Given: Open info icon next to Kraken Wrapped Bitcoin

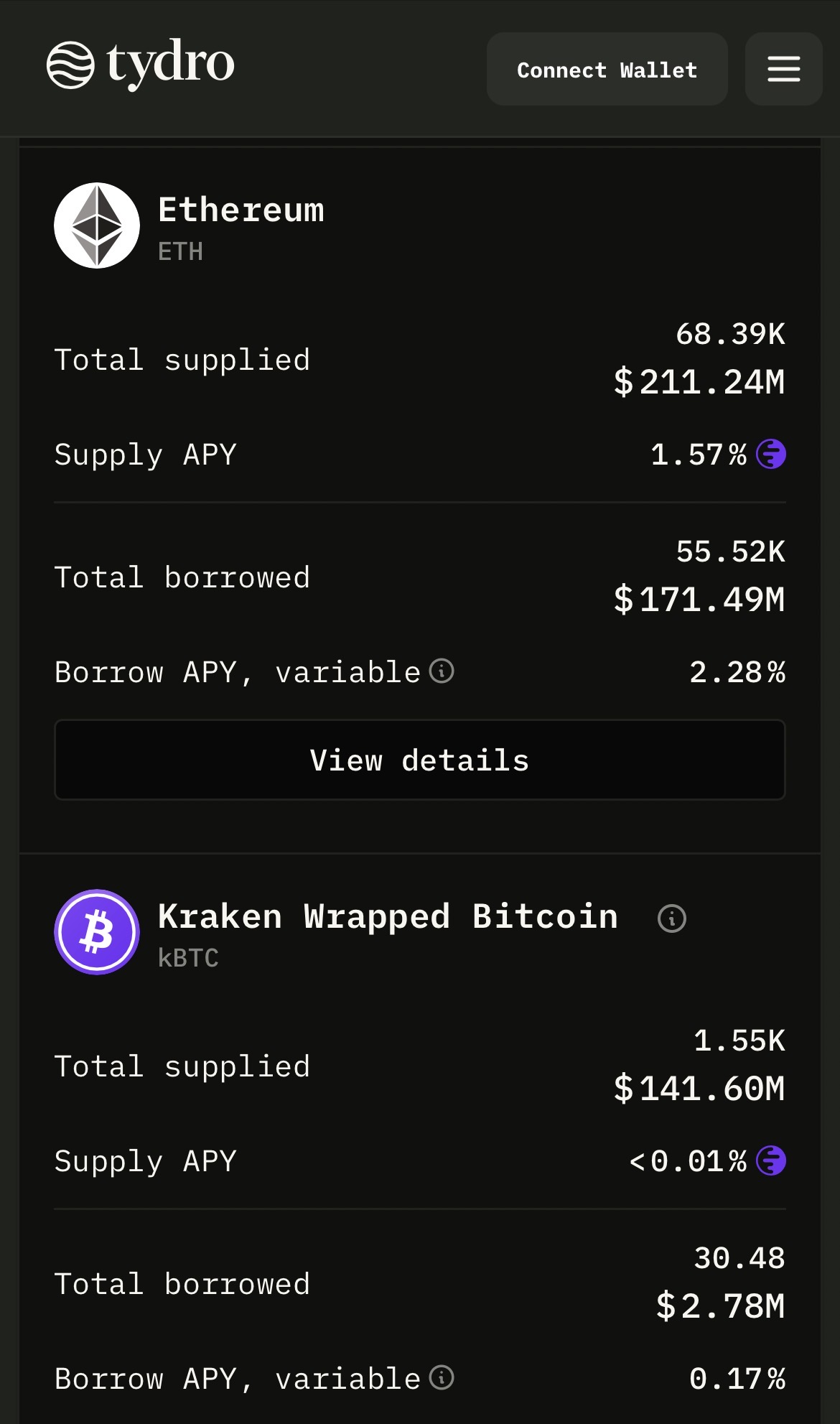Looking at the screenshot, I should (x=672, y=918).
